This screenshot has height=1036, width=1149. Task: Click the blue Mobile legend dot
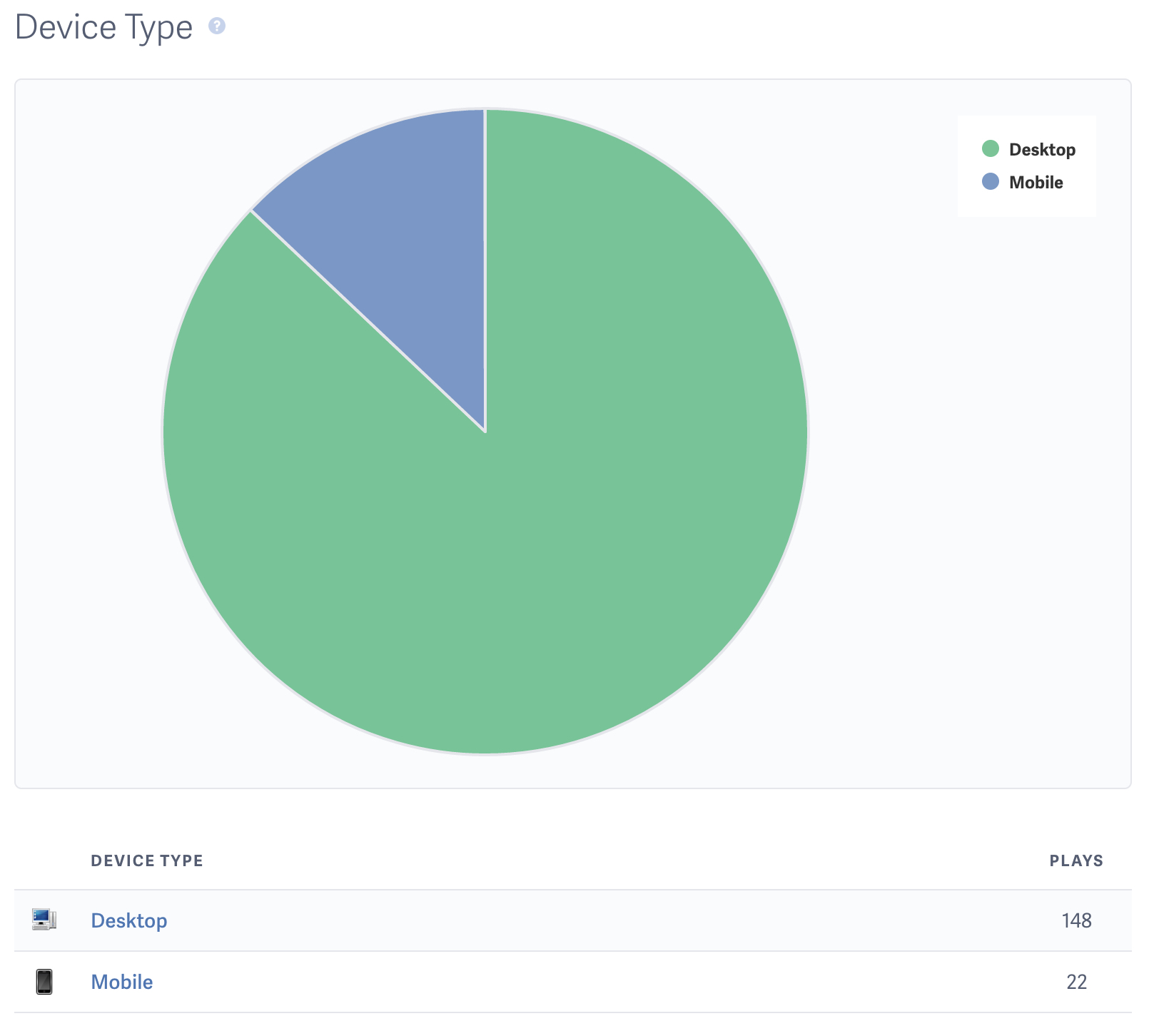(991, 182)
